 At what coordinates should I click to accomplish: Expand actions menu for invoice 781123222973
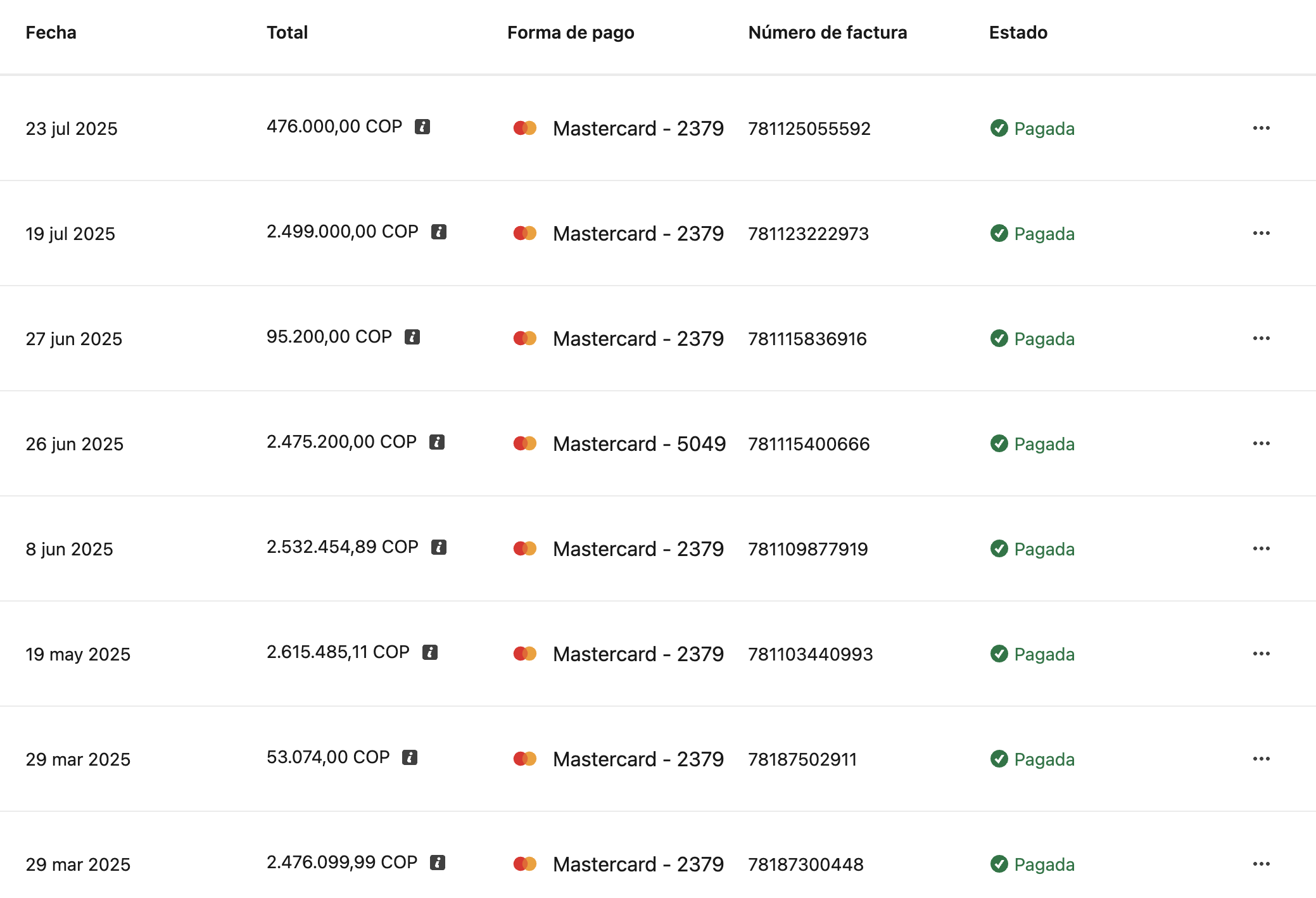point(1261,234)
